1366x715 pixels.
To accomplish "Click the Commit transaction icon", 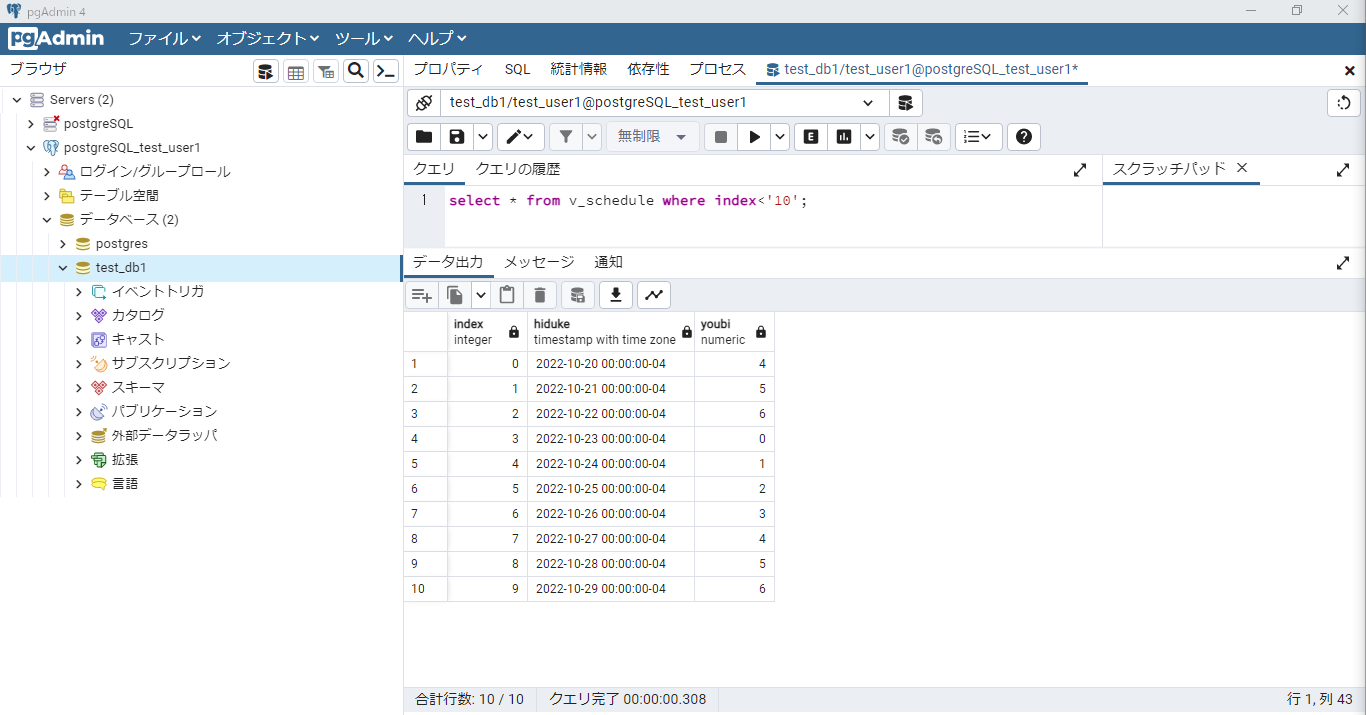I will coord(901,137).
